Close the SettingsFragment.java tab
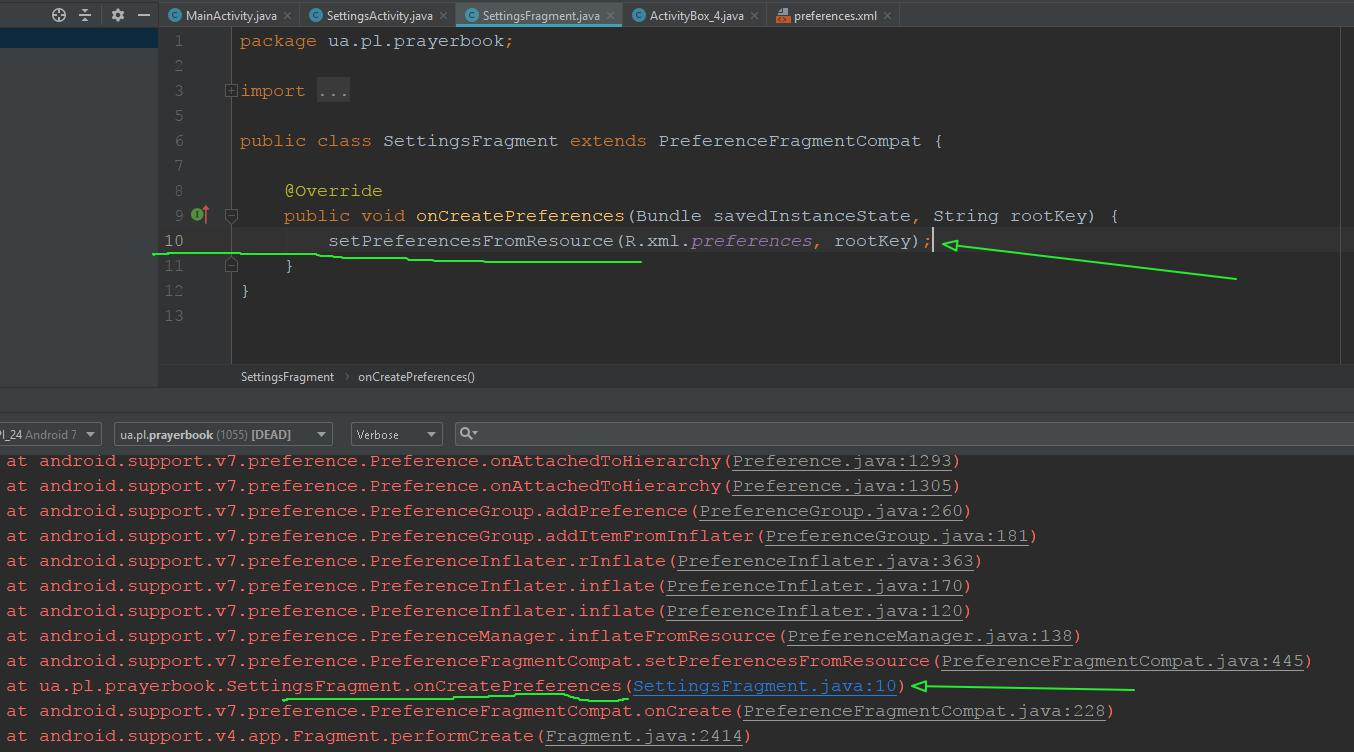 pos(610,16)
